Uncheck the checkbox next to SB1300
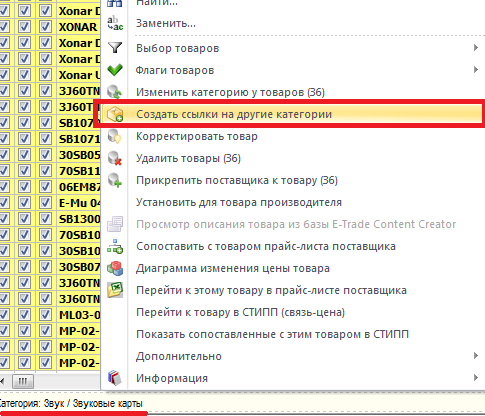The width and height of the screenshot is (485, 416). 45,219
